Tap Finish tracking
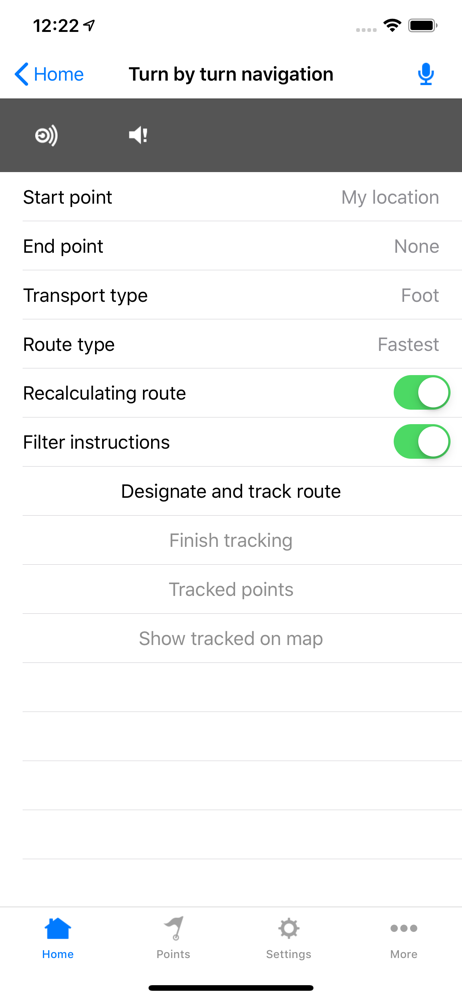This screenshot has width=462, height=1000. tap(231, 540)
